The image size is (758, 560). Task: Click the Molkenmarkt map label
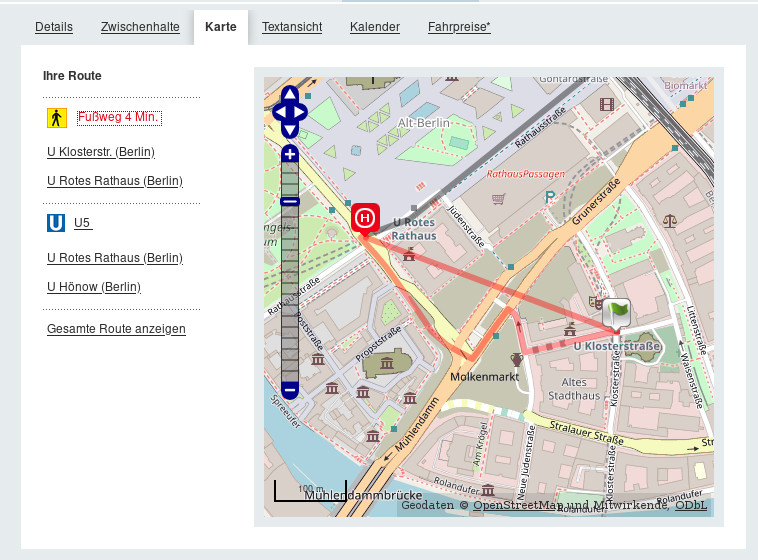[484, 377]
